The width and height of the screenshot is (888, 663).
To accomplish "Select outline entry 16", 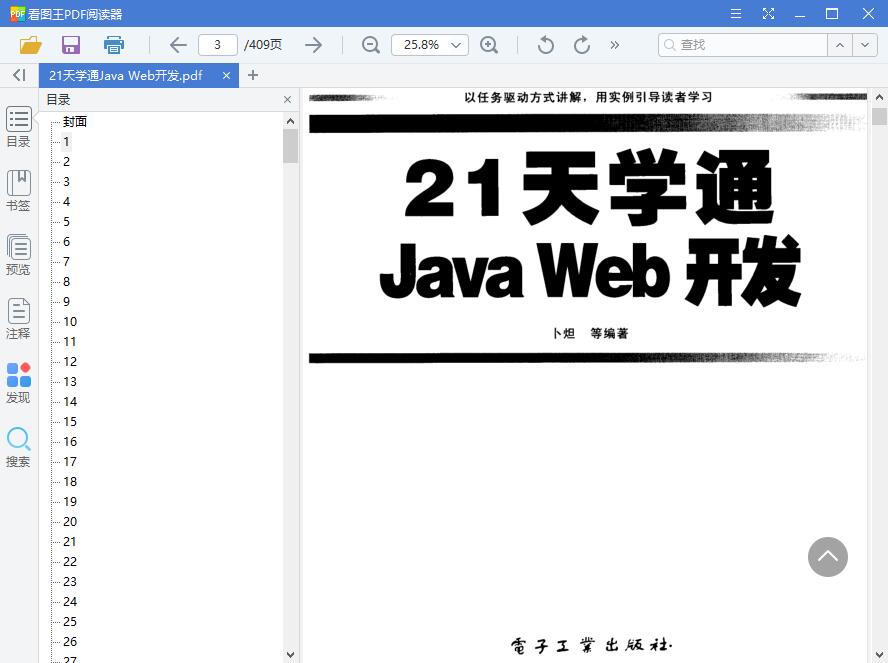I will [70, 442].
